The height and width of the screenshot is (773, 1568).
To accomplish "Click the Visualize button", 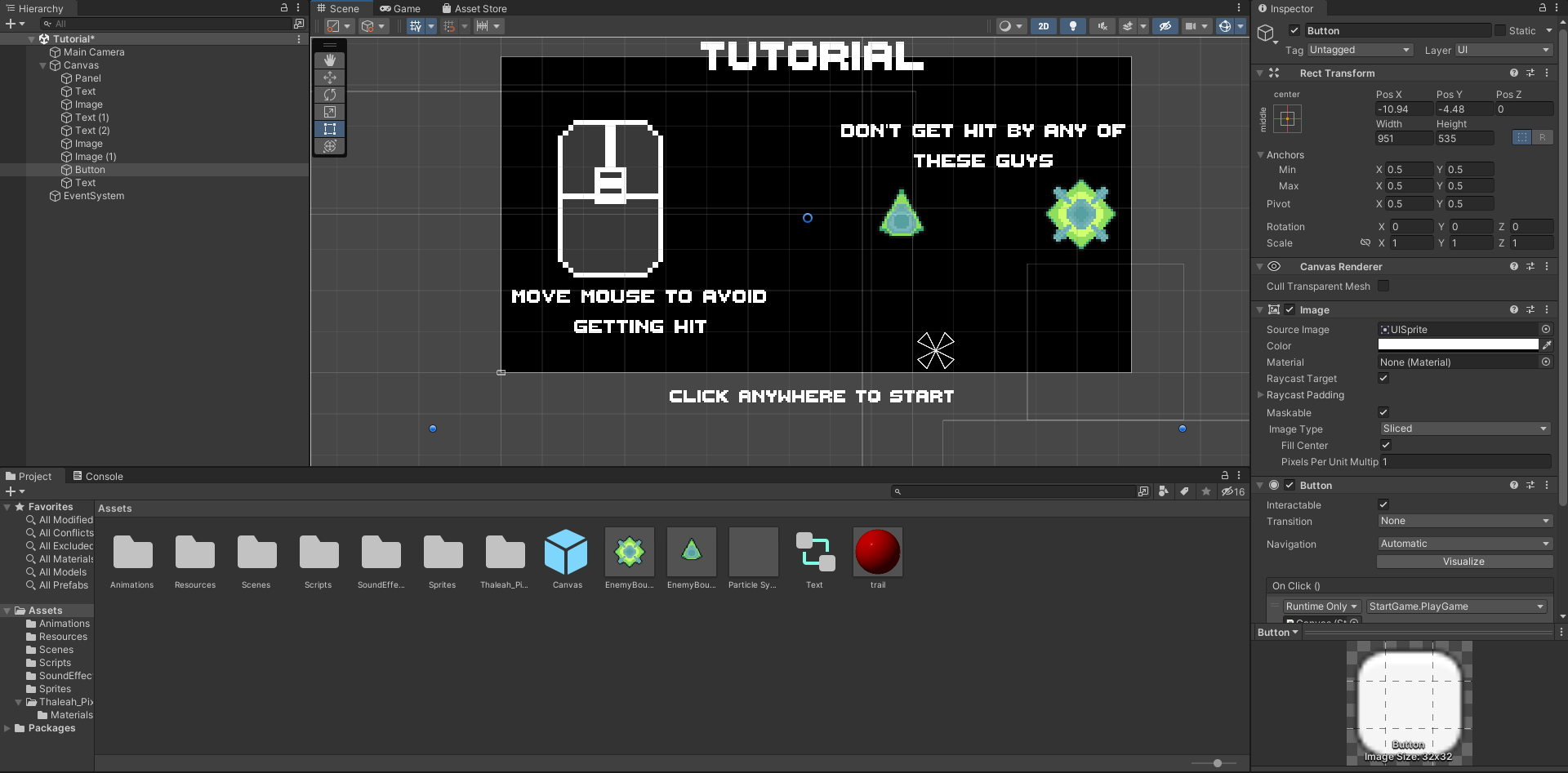I will [1464, 562].
